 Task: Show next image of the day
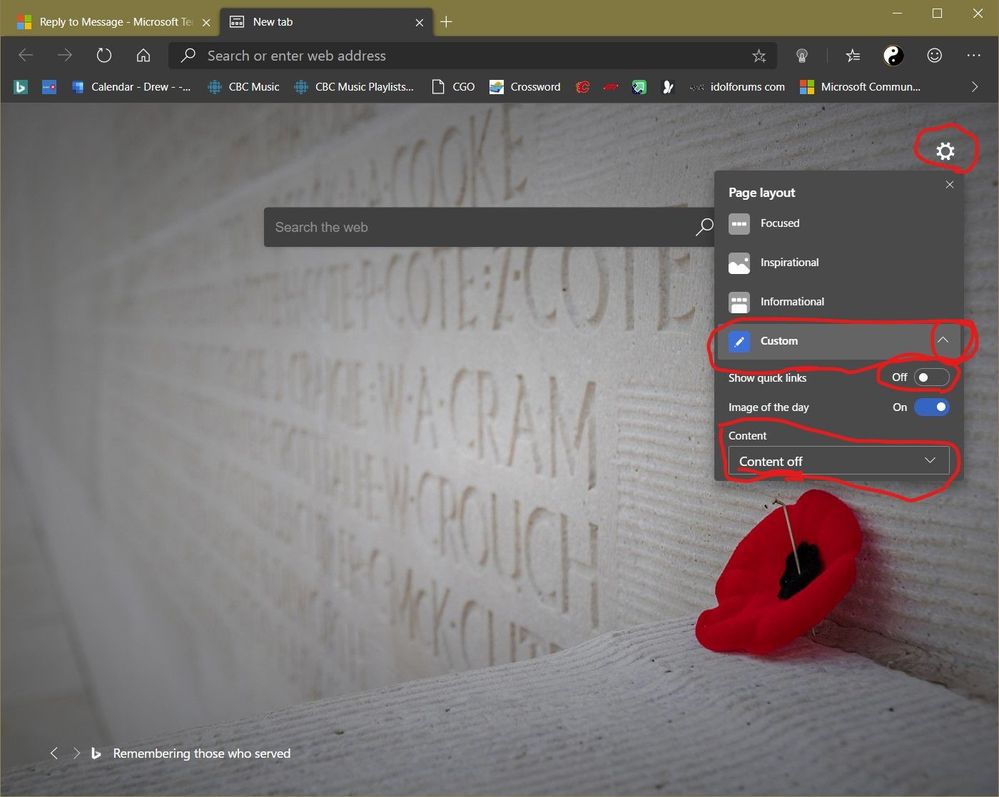pos(76,753)
